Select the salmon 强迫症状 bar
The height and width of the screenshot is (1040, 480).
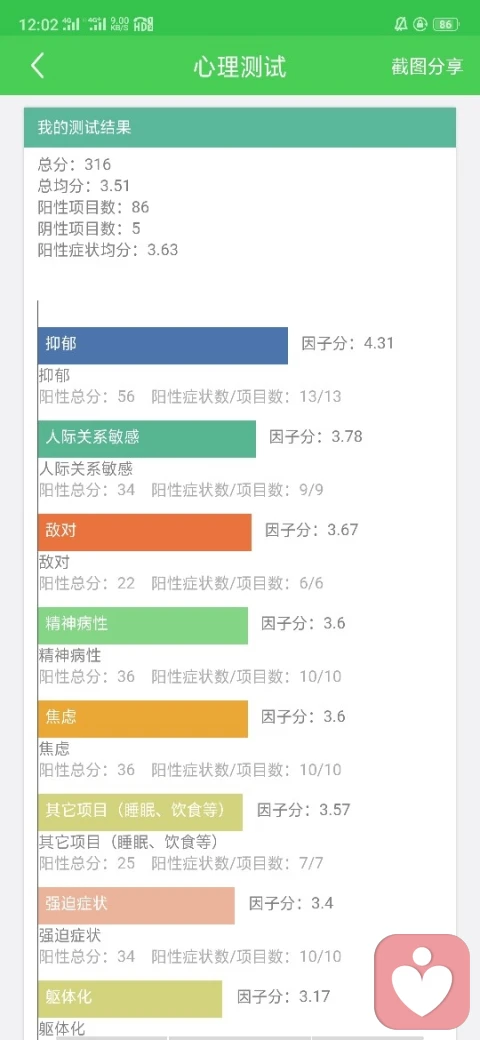[136, 905]
